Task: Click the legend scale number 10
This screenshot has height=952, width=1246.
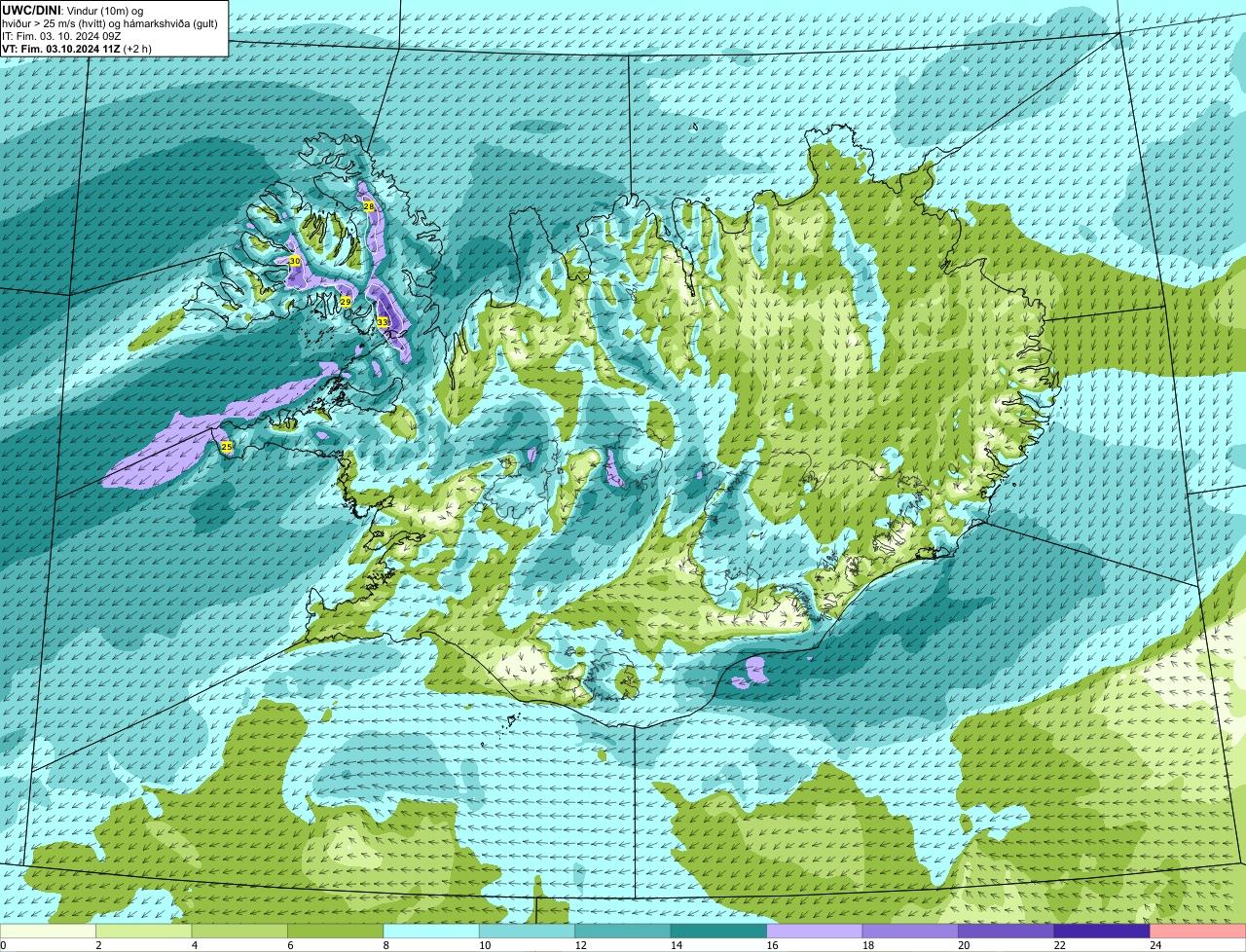Action: (x=485, y=945)
